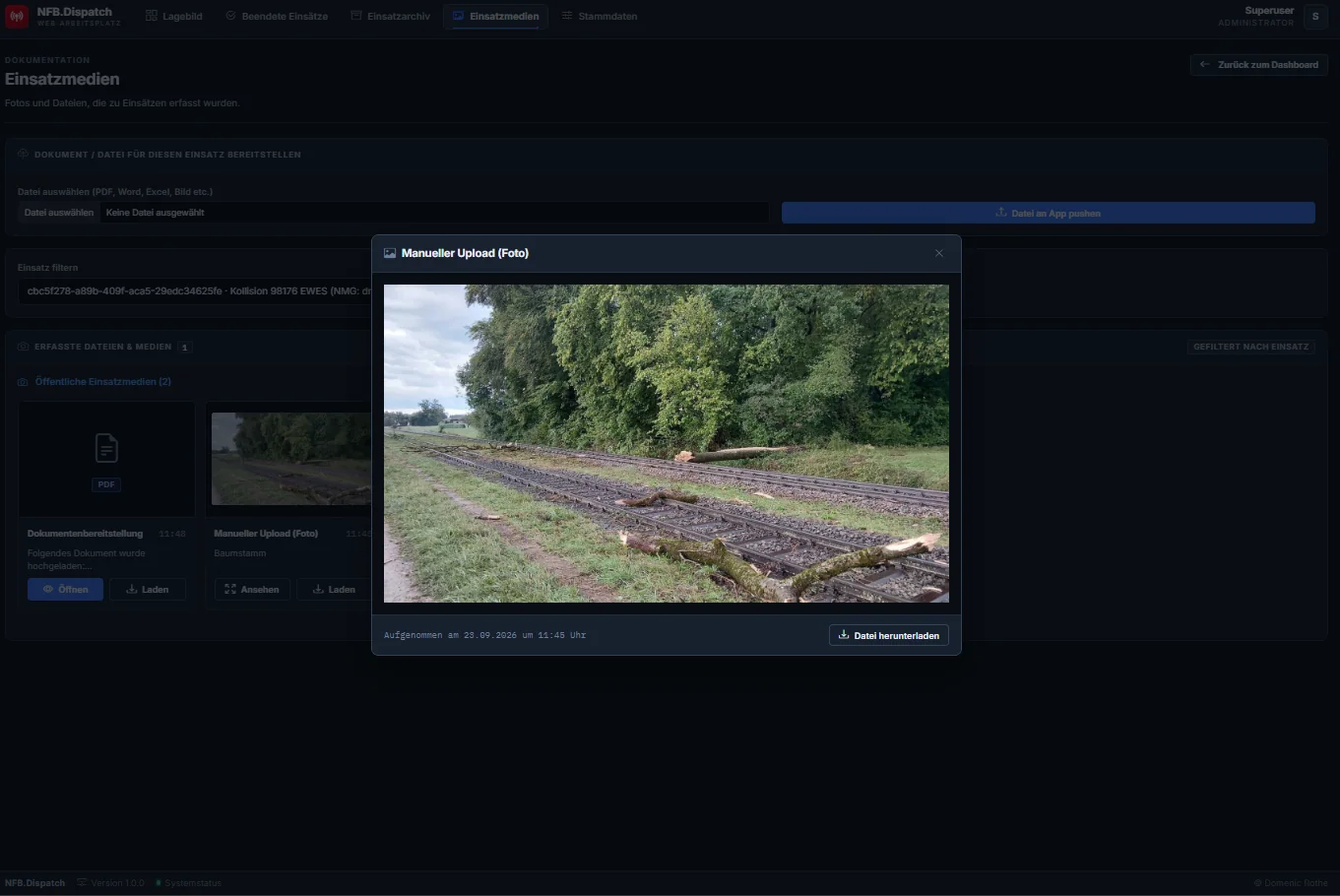Select the Einsatzmedien tab
This screenshot has height=896, width=1340.
pos(495,16)
